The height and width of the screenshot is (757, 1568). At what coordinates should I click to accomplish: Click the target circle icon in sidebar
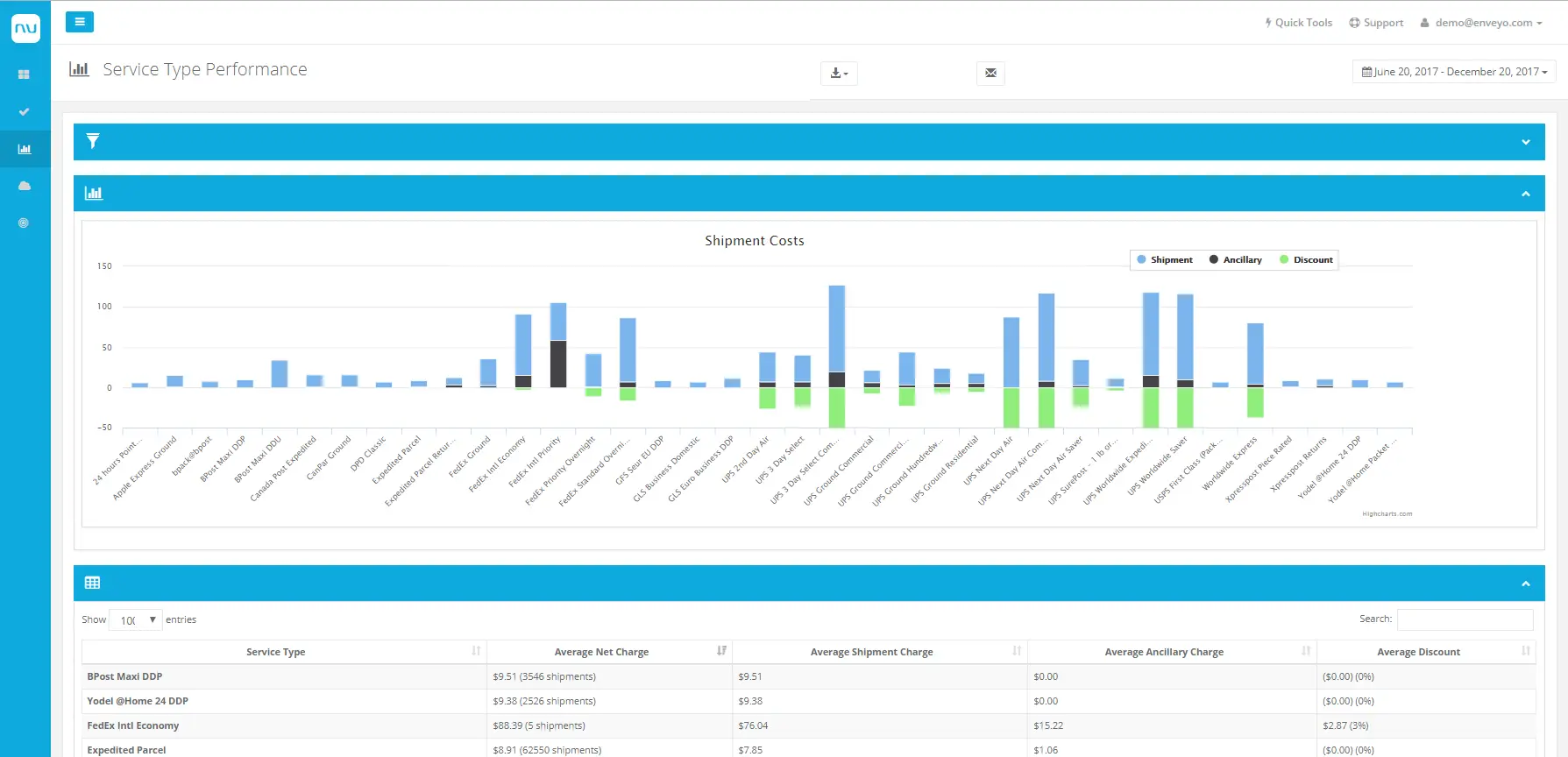tap(24, 223)
